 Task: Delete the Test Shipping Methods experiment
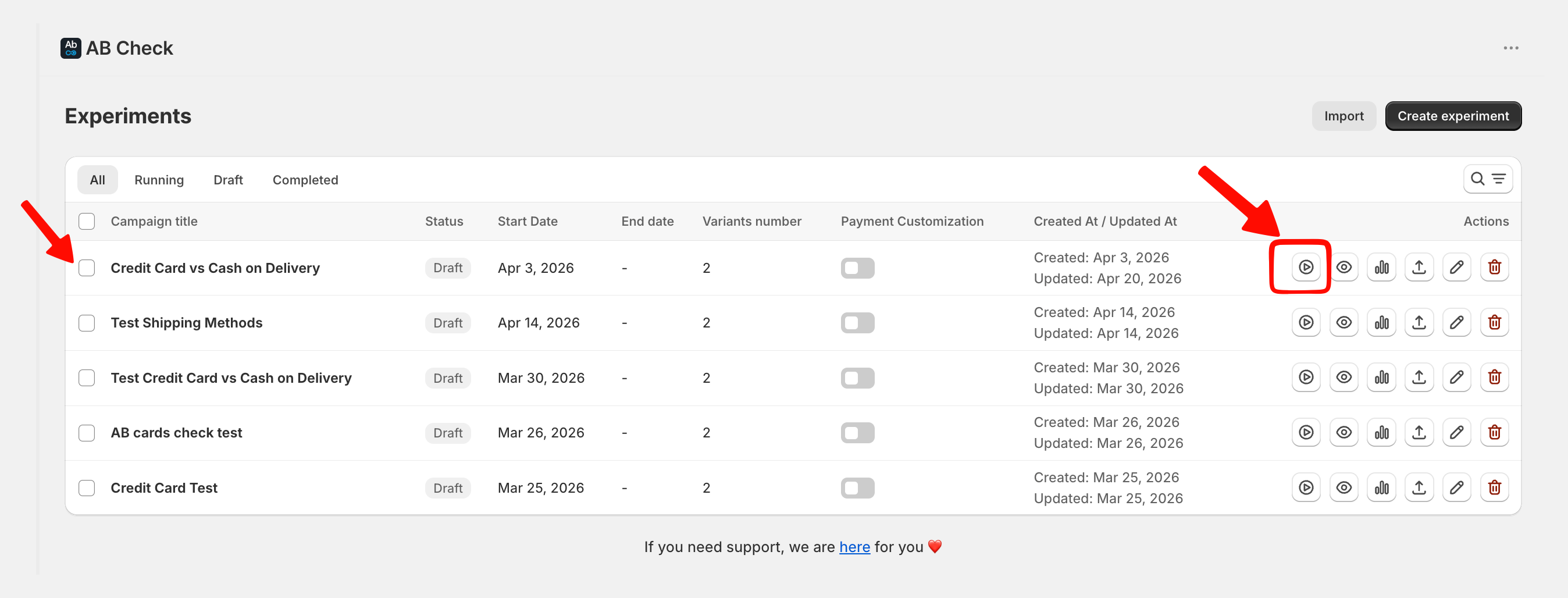click(x=1494, y=322)
